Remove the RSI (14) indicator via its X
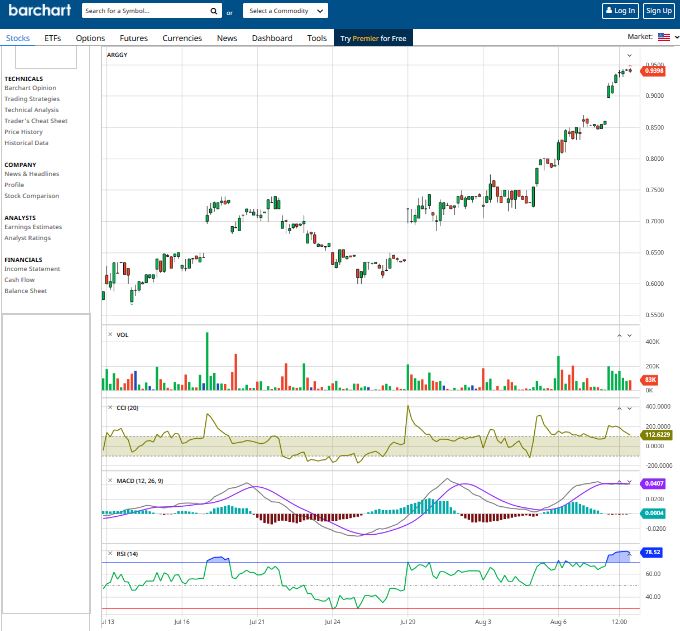 click(110, 553)
